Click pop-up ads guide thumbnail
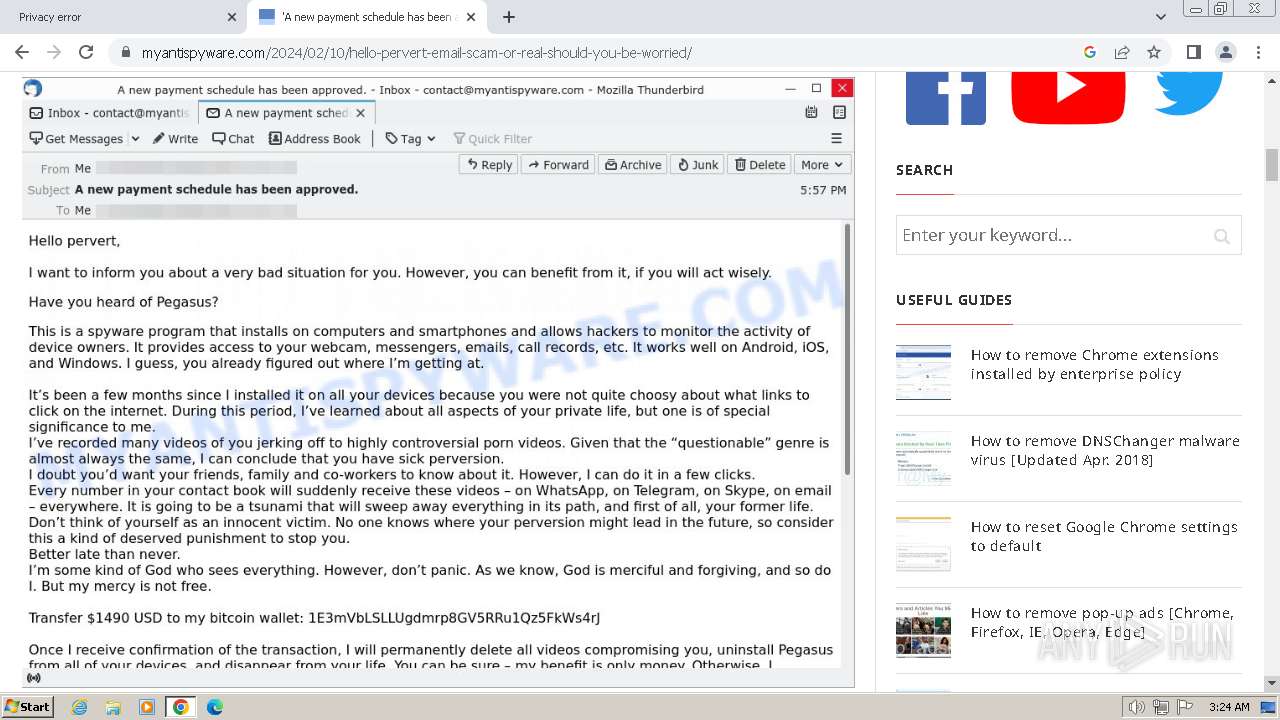1280x720 pixels. click(923, 630)
